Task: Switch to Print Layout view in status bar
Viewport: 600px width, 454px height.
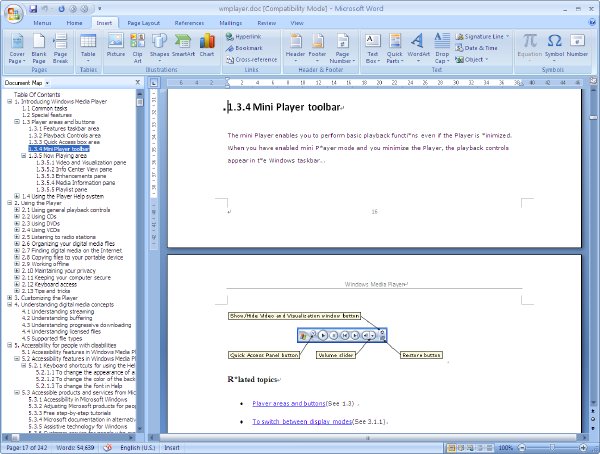Action: (x=451, y=447)
